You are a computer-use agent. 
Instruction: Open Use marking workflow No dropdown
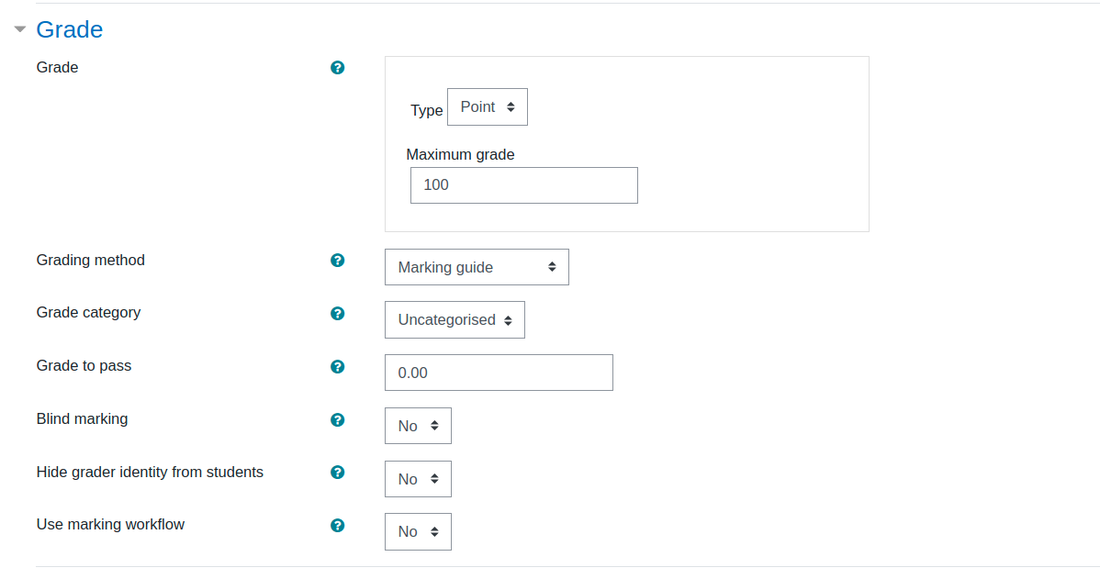[x=418, y=532]
